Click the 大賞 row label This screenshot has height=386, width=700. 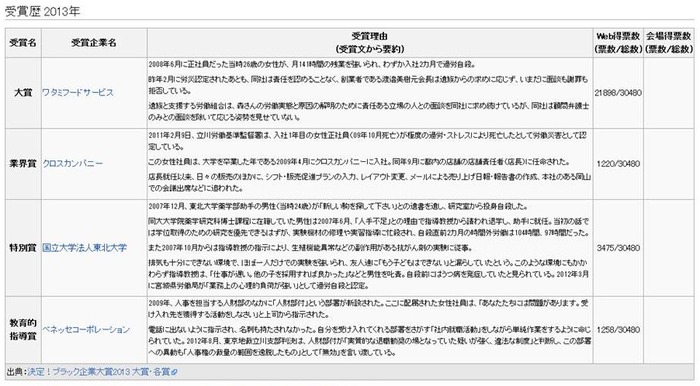[23, 93]
